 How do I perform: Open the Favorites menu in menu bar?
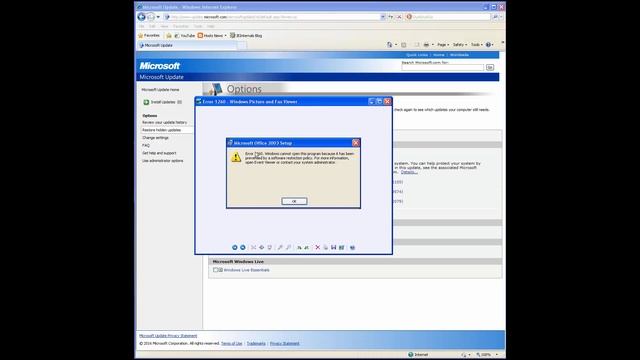click(180, 26)
